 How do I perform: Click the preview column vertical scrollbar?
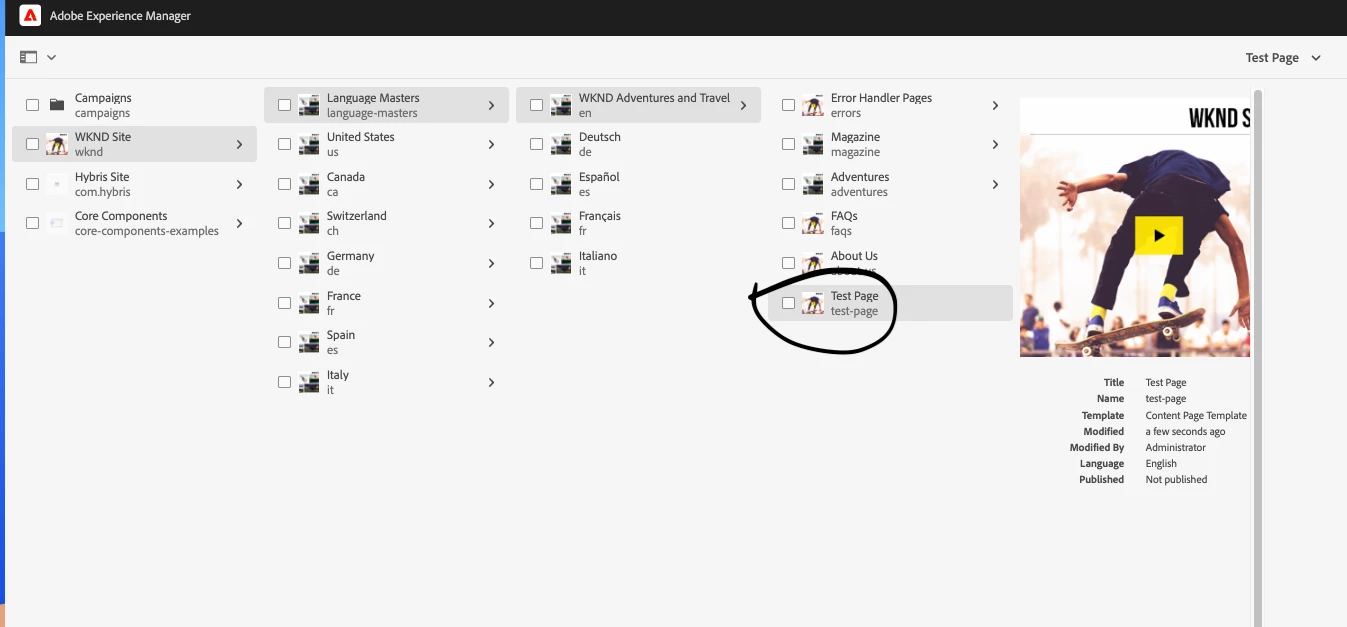point(1258,358)
